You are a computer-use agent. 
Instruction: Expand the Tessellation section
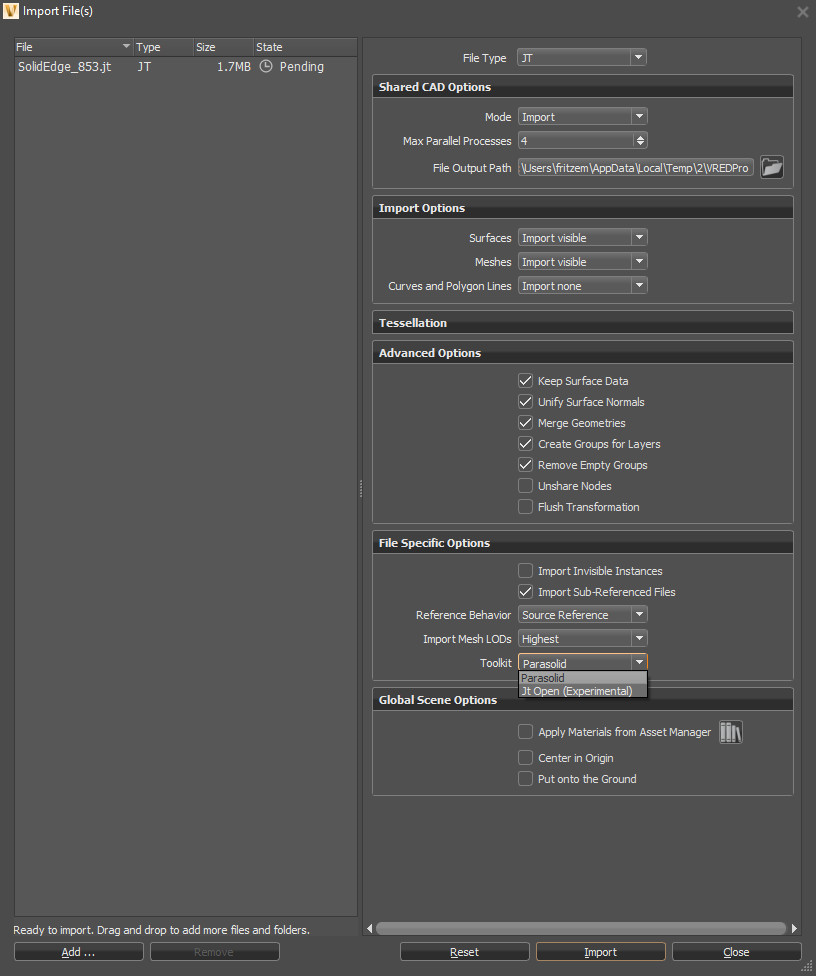(583, 322)
